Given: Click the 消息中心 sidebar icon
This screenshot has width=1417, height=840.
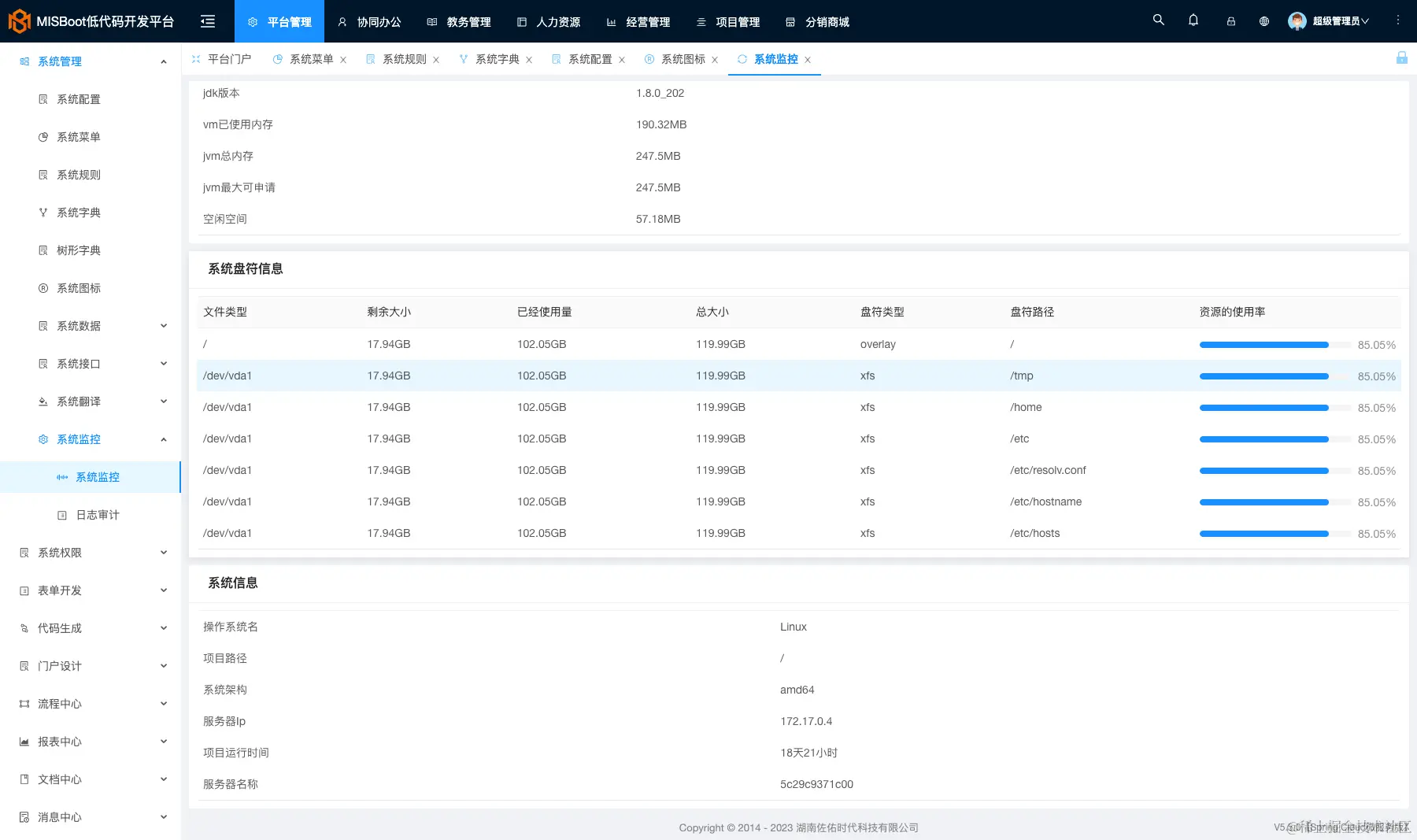Looking at the screenshot, I should pos(24,817).
